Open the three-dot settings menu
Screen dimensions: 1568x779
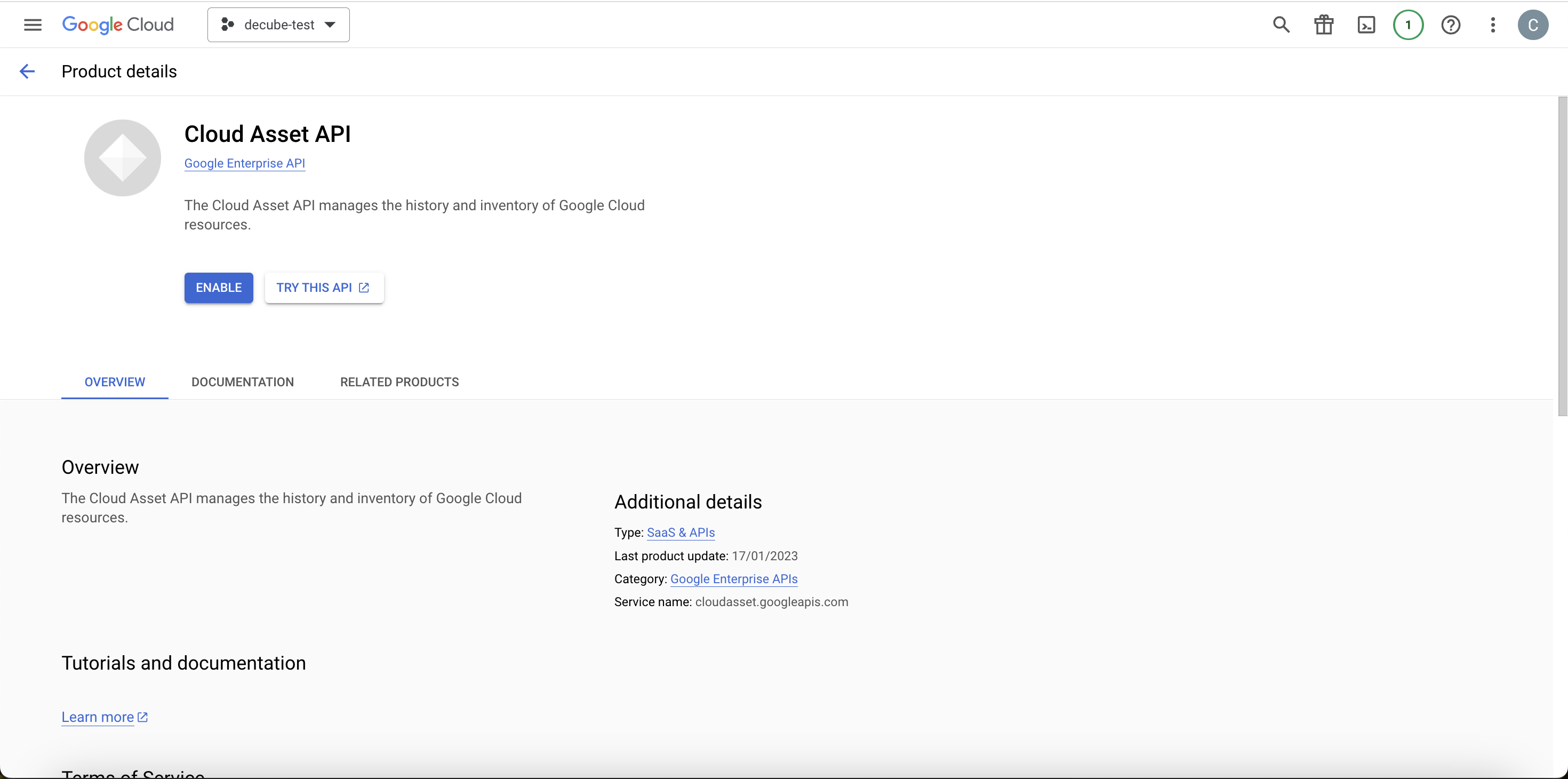[1492, 25]
